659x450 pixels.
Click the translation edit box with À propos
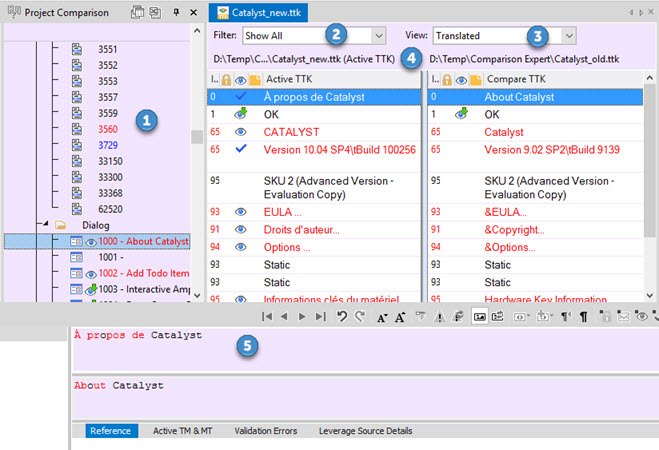[x=366, y=350]
